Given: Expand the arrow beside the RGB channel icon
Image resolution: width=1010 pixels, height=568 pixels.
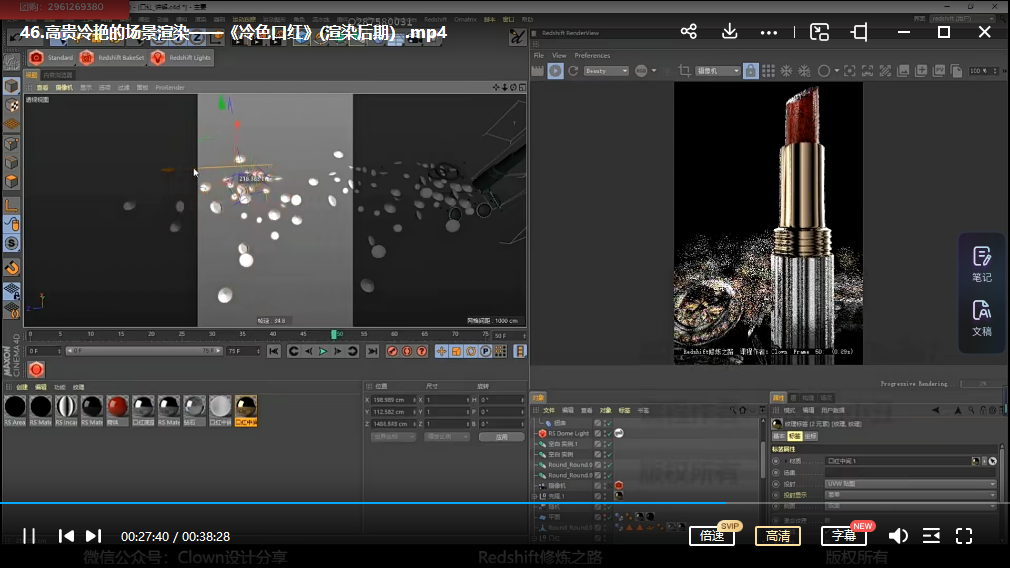Looking at the screenshot, I should pos(654,71).
